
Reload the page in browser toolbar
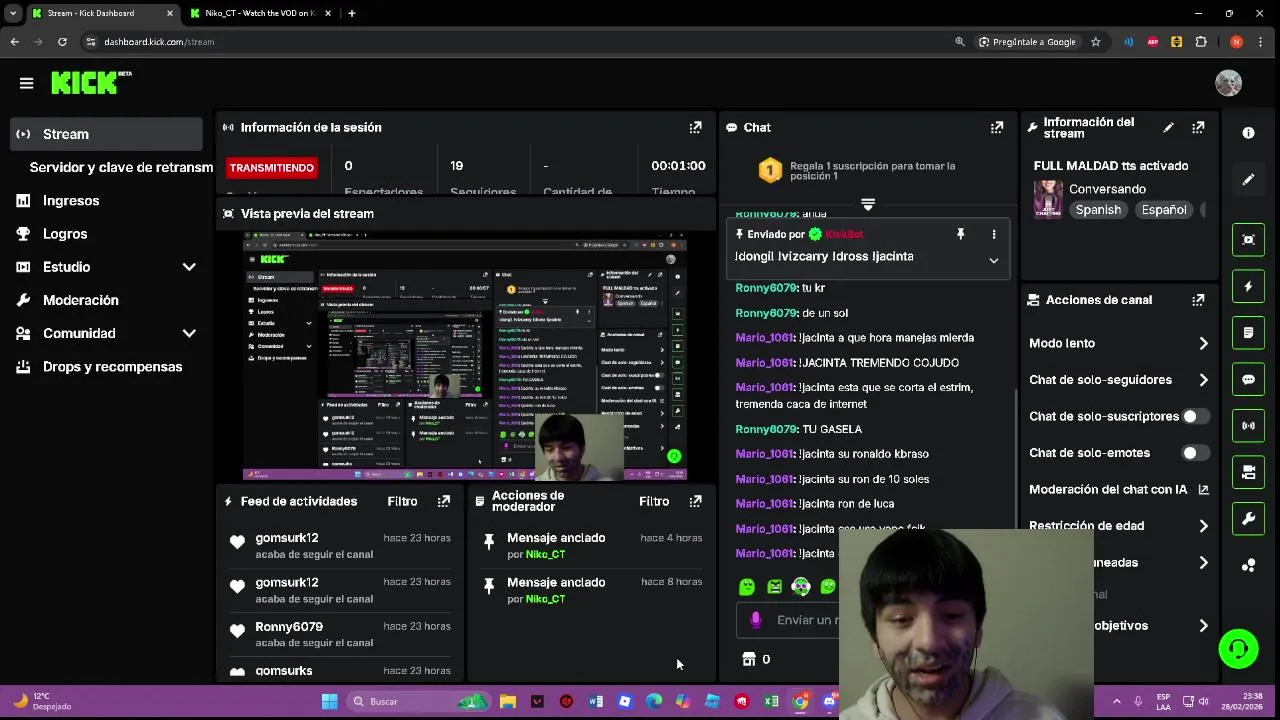[x=62, y=42]
